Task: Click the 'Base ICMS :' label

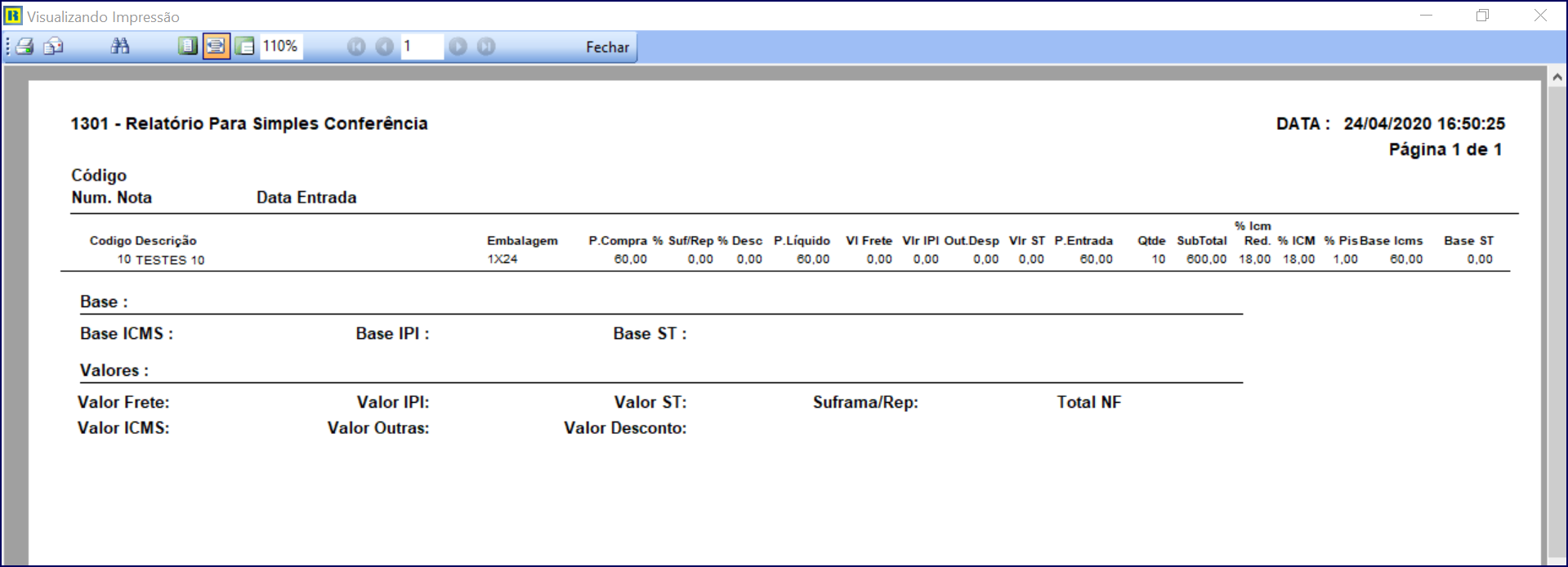Action: coord(127,334)
